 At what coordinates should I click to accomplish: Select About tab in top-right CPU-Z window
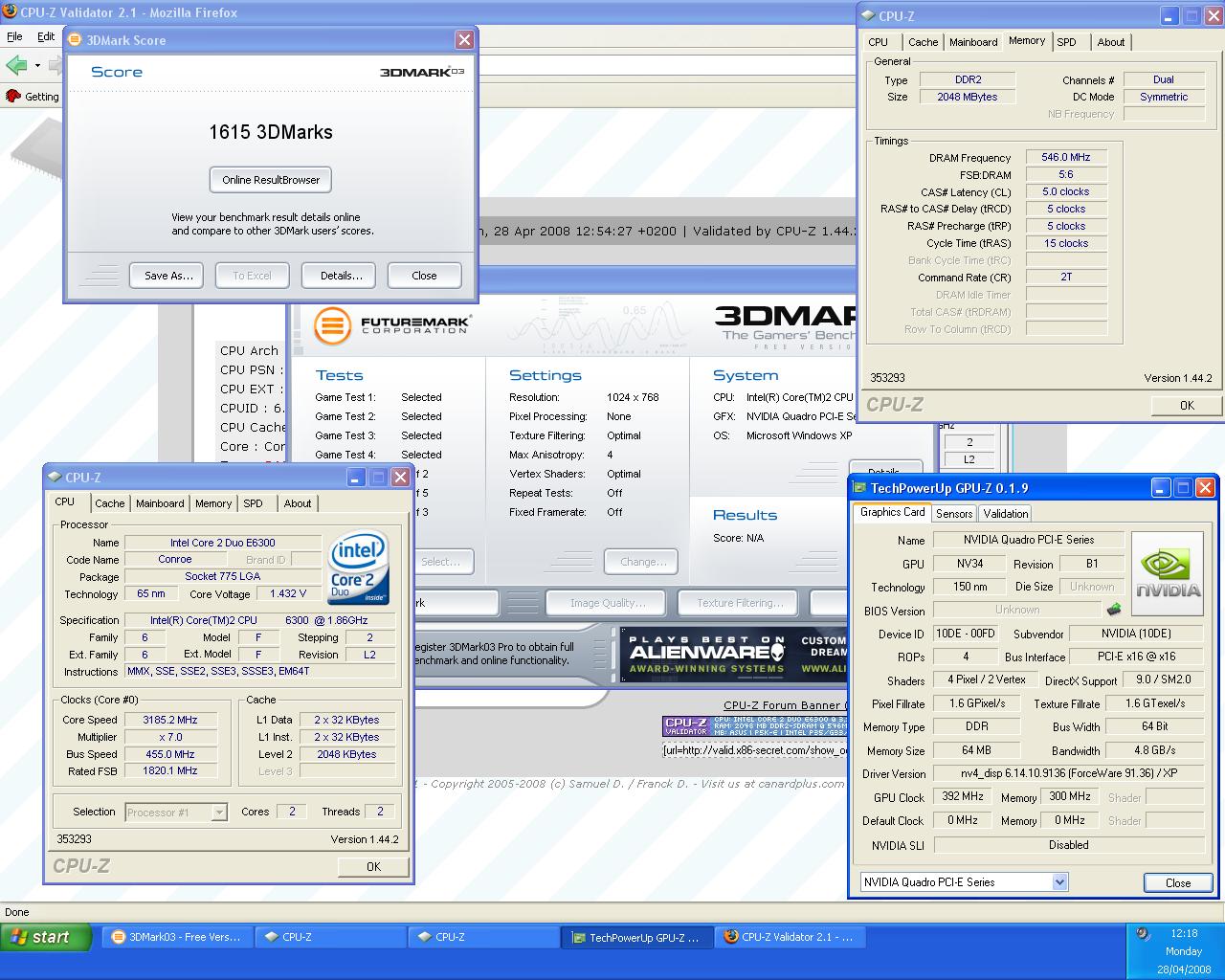click(1111, 42)
